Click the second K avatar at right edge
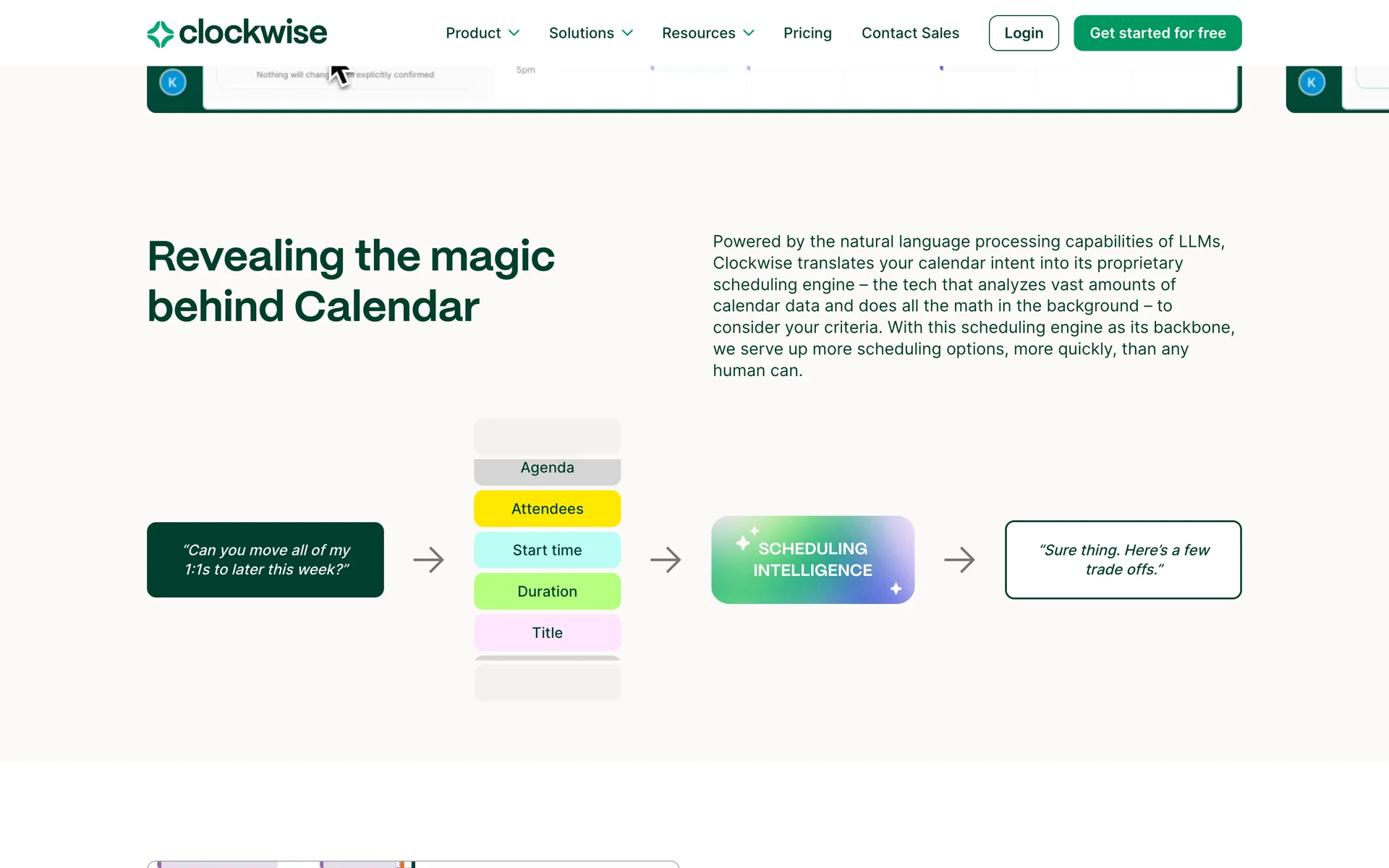 coord(1312,82)
